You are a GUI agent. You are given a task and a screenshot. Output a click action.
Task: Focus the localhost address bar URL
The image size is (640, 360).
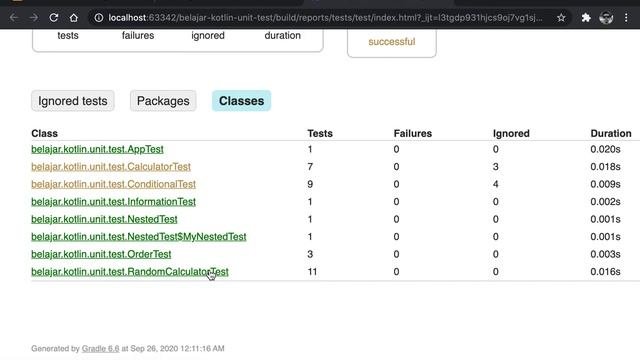[325, 18]
